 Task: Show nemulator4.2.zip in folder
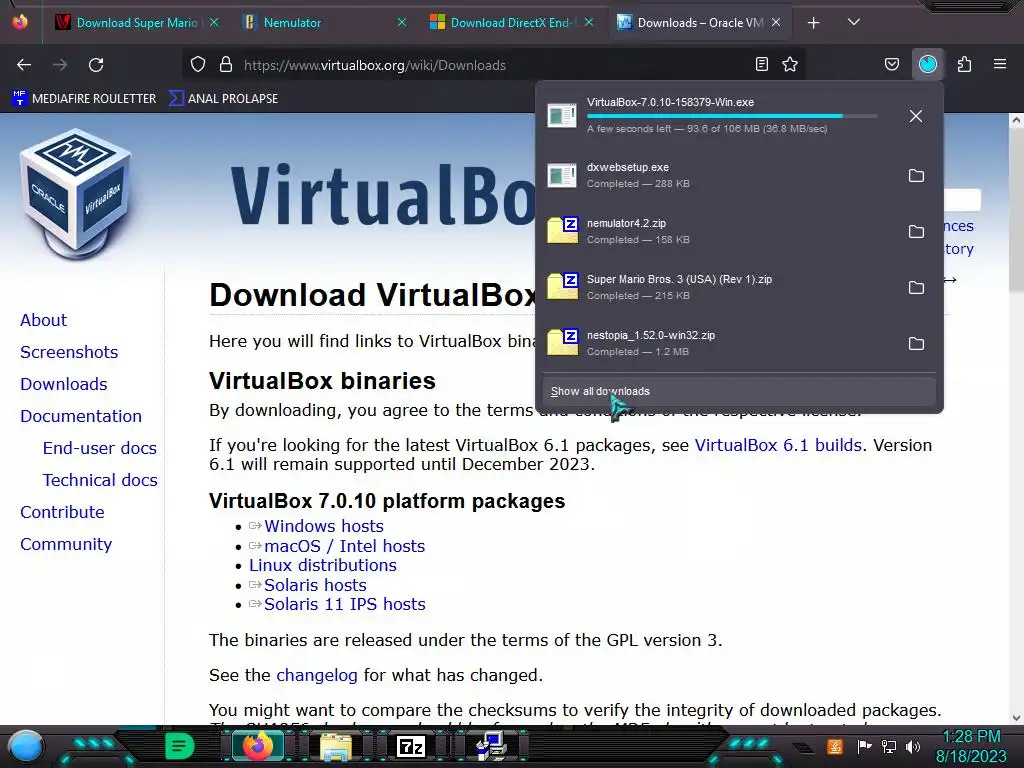click(x=916, y=232)
